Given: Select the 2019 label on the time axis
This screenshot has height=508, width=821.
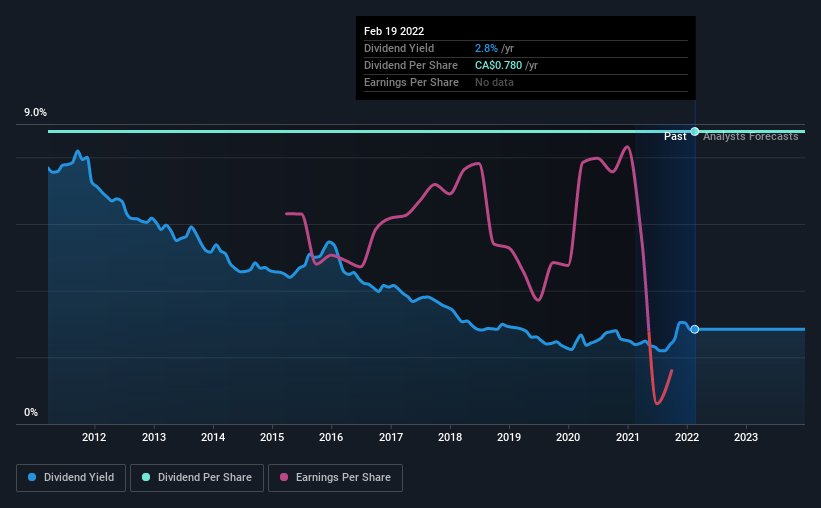Looking at the screenshot, I should tap(508, 437).
